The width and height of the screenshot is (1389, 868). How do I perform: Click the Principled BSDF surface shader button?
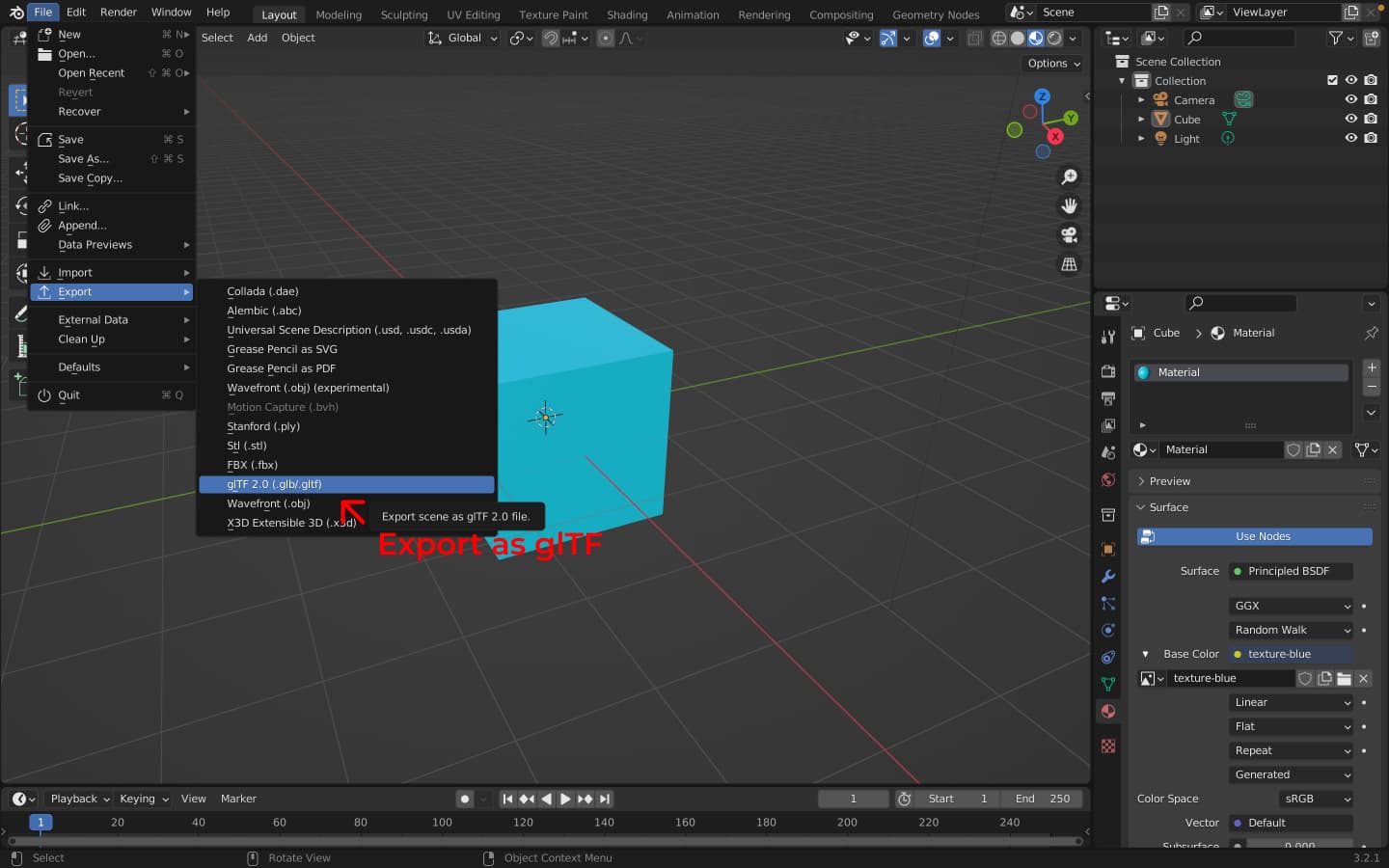point(1291,571)
